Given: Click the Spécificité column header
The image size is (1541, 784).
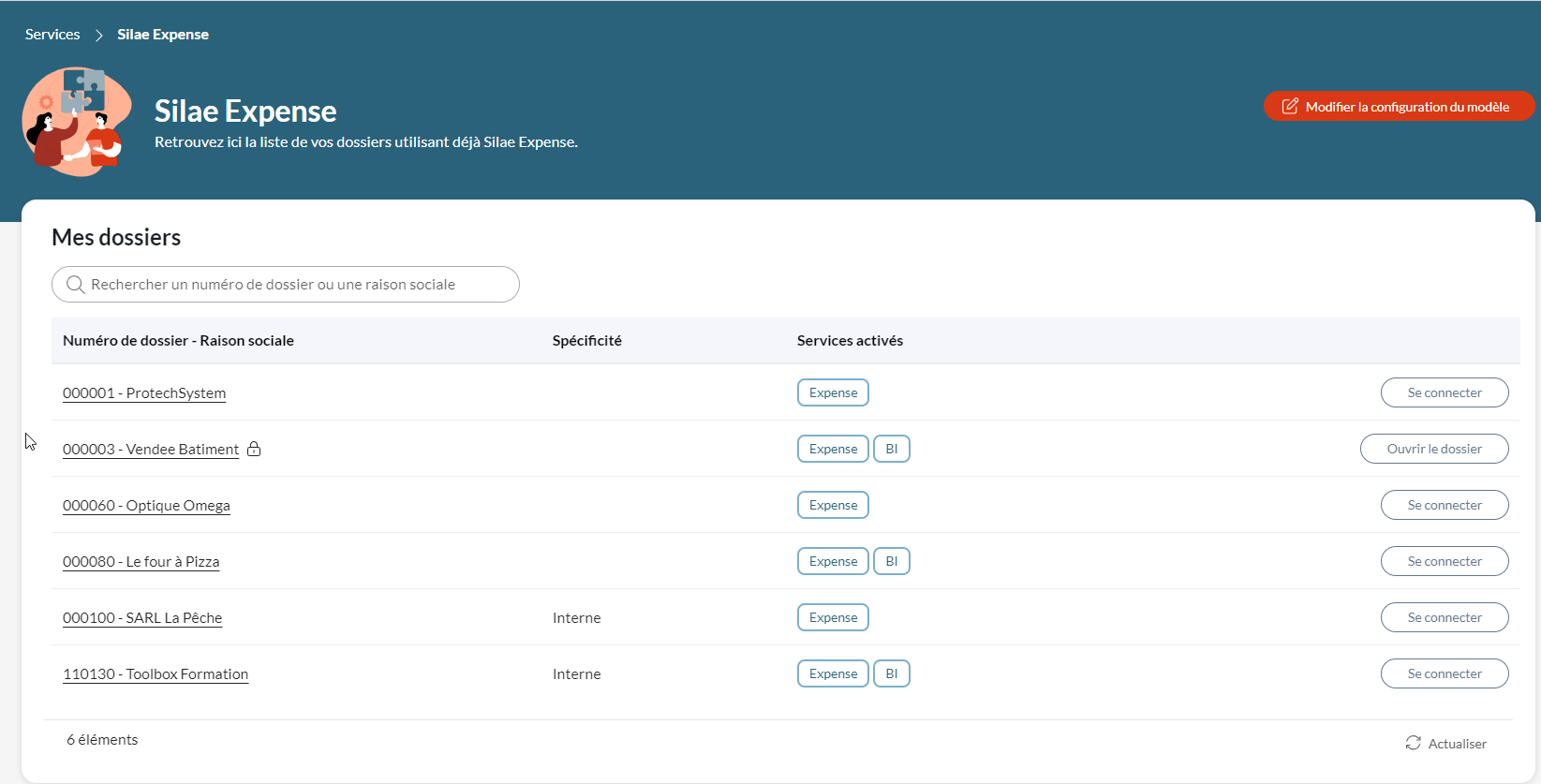Looking at the screenshot, I should (587, 341).
